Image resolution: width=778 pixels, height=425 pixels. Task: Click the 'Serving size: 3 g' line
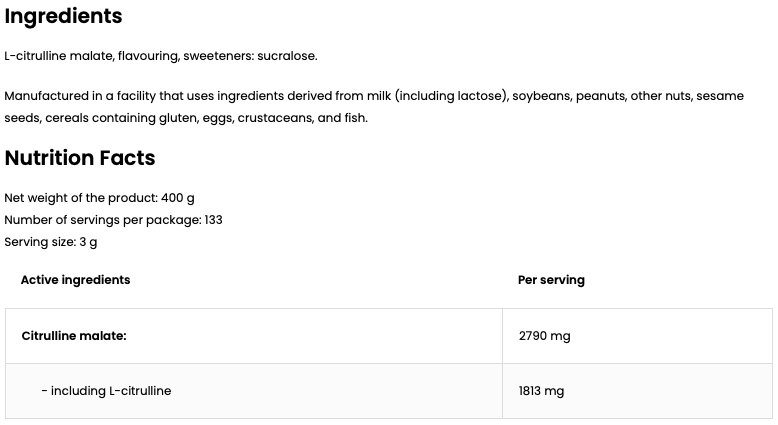[x=51, y=242]
